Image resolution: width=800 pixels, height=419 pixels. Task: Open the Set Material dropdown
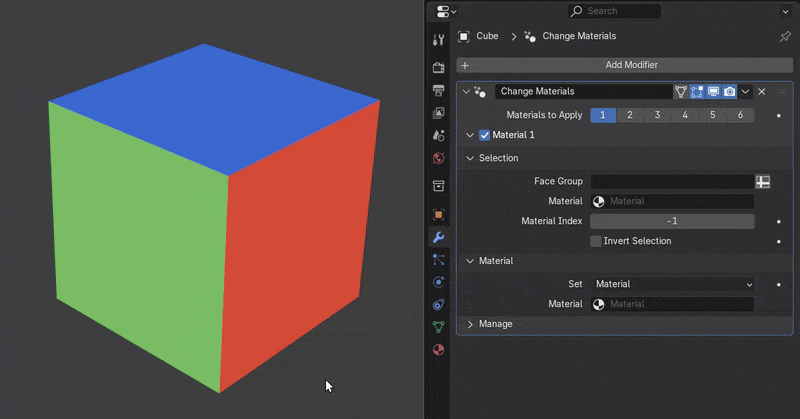(673, 284)
